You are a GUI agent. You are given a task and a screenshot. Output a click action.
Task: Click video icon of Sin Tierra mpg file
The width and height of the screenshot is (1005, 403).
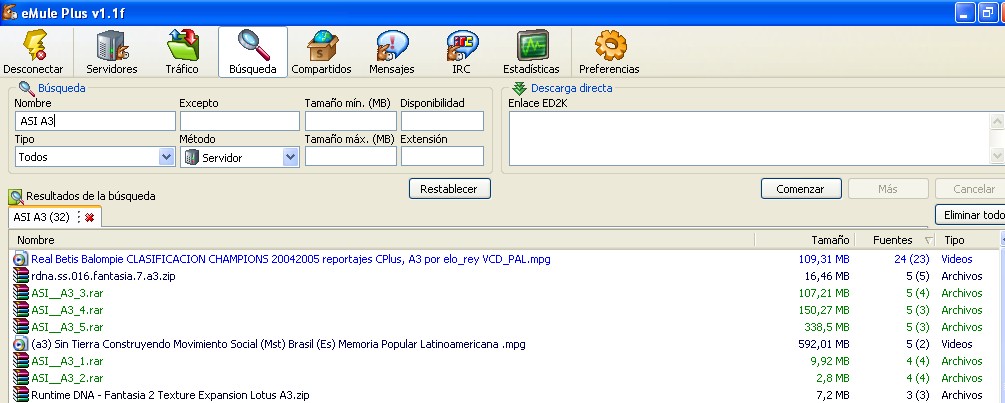(21, 344)
